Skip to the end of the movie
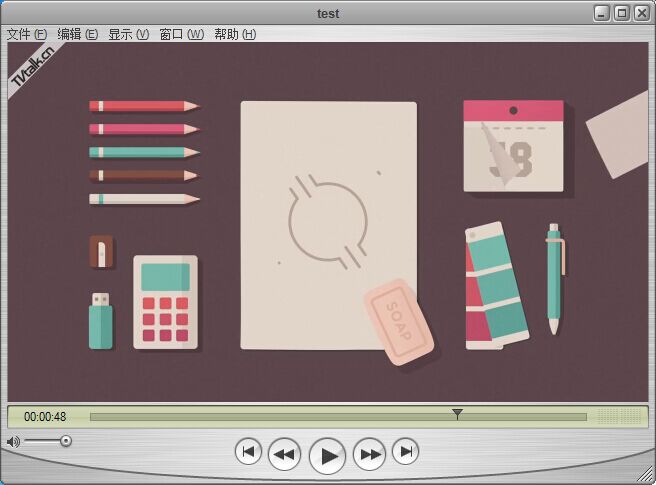The image size is (656, 485). (x=405, y=451)
